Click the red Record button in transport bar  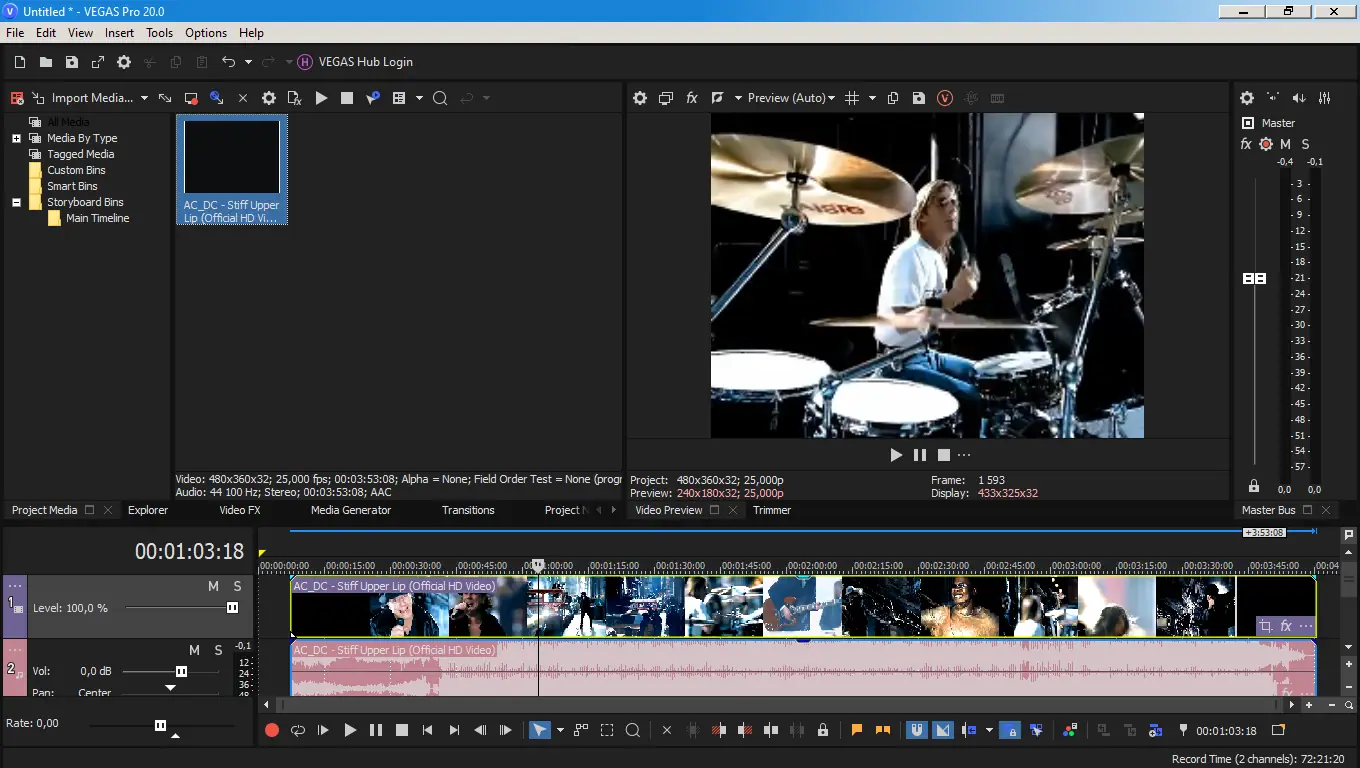tap(271, 731)
